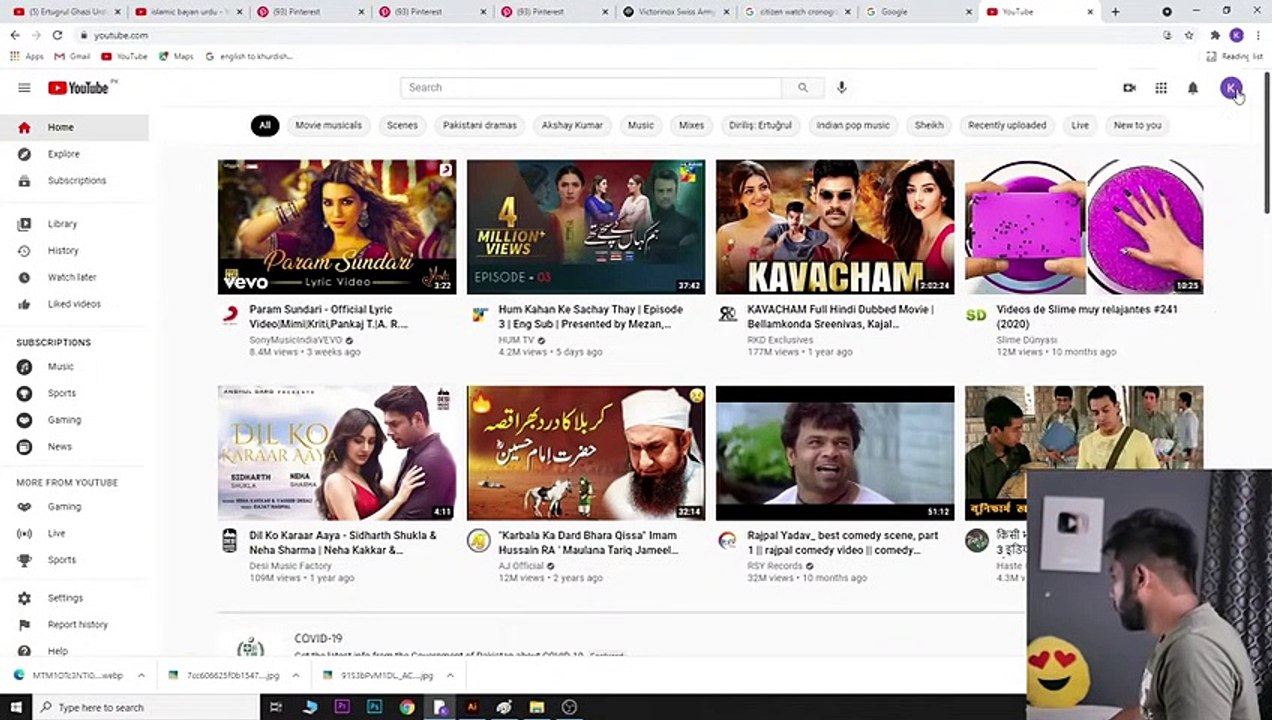Open Photoshop from the taskbar
This screenshot has width=1272, height=720.
click(374, 707)
